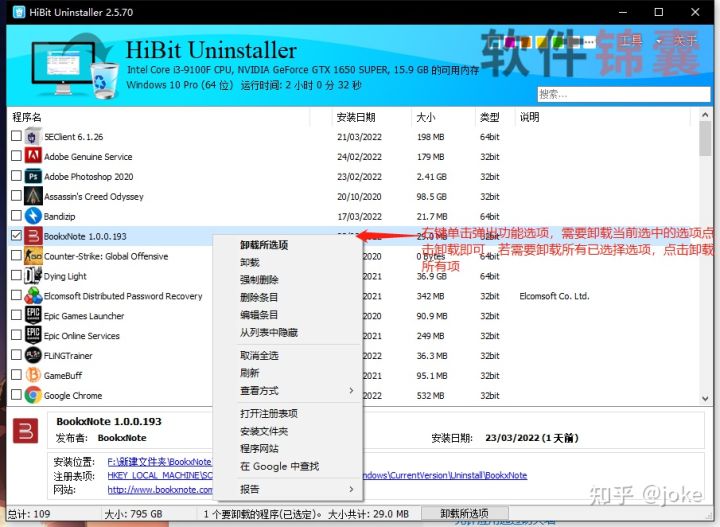Image resolution: width=720 pixels, height=527 pixels.
Task: Select 从列表中隐藏 from the context menu
Action: coord(288,332)
